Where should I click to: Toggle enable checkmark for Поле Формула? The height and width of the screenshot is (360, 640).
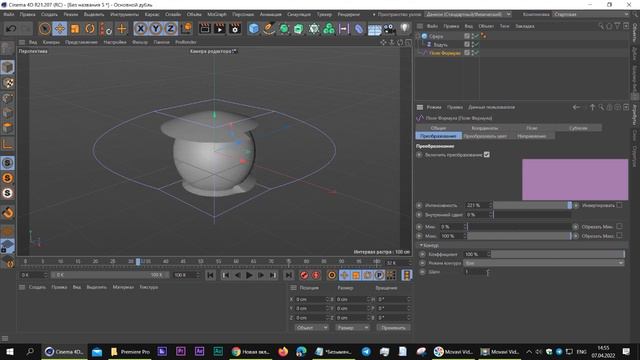[476, 53]
